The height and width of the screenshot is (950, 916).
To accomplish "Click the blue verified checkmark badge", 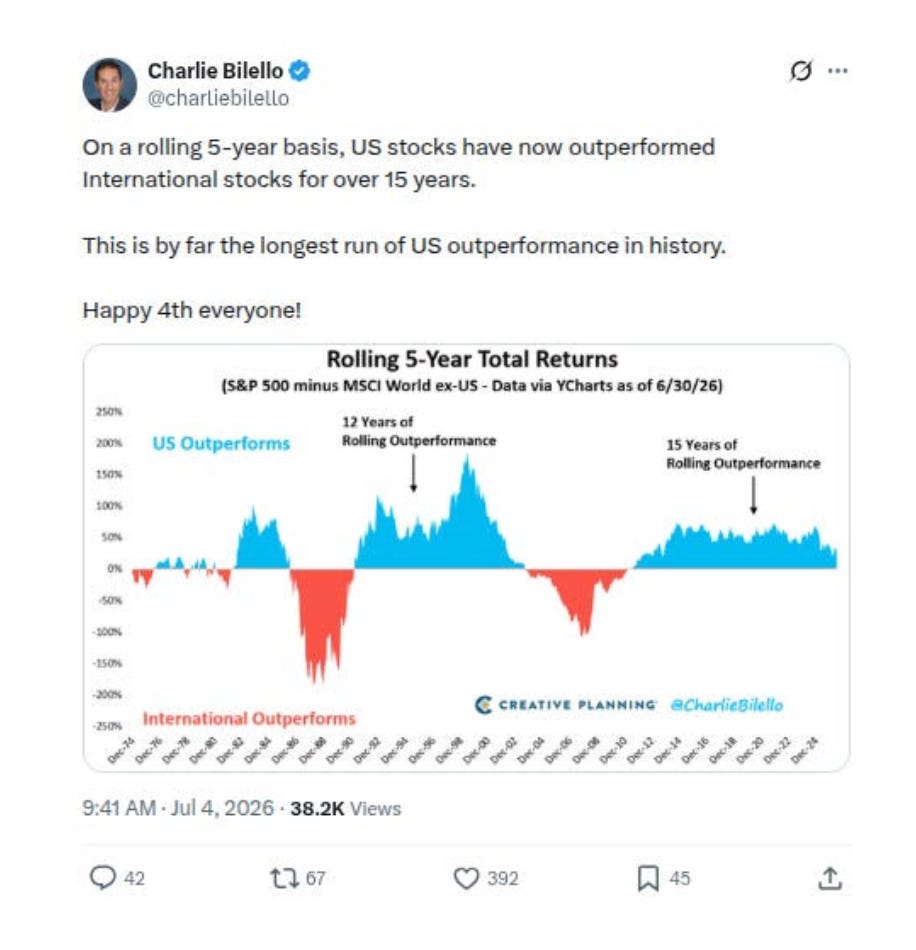I will tap(299, 71).
